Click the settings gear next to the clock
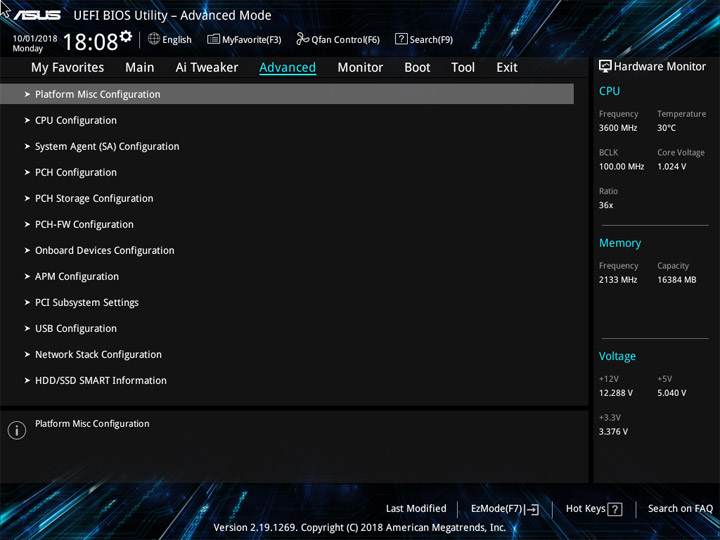 tap(126, 36)
